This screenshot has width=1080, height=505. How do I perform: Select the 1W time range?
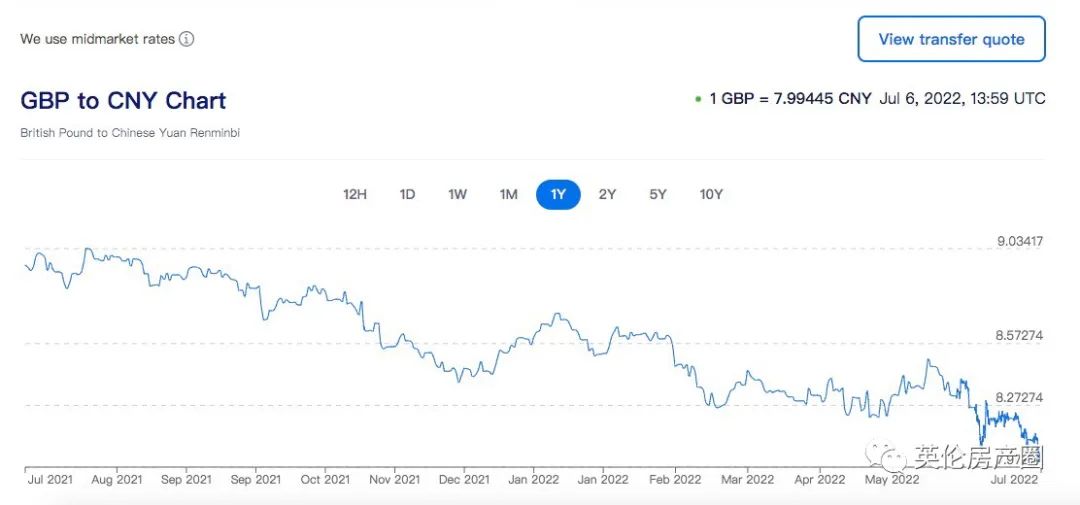coord(457,194)
